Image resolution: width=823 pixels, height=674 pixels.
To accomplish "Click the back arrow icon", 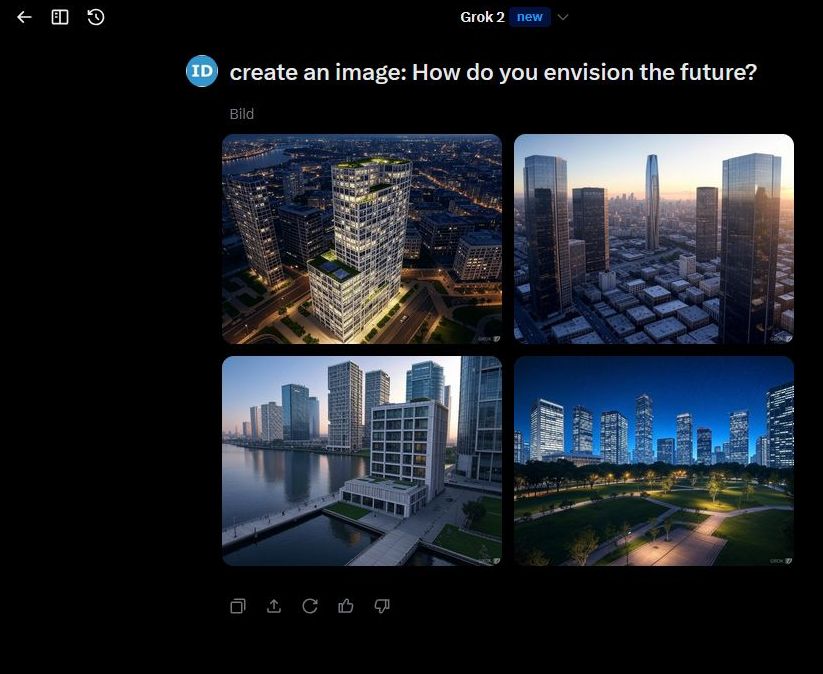I will tap(24, 17).
